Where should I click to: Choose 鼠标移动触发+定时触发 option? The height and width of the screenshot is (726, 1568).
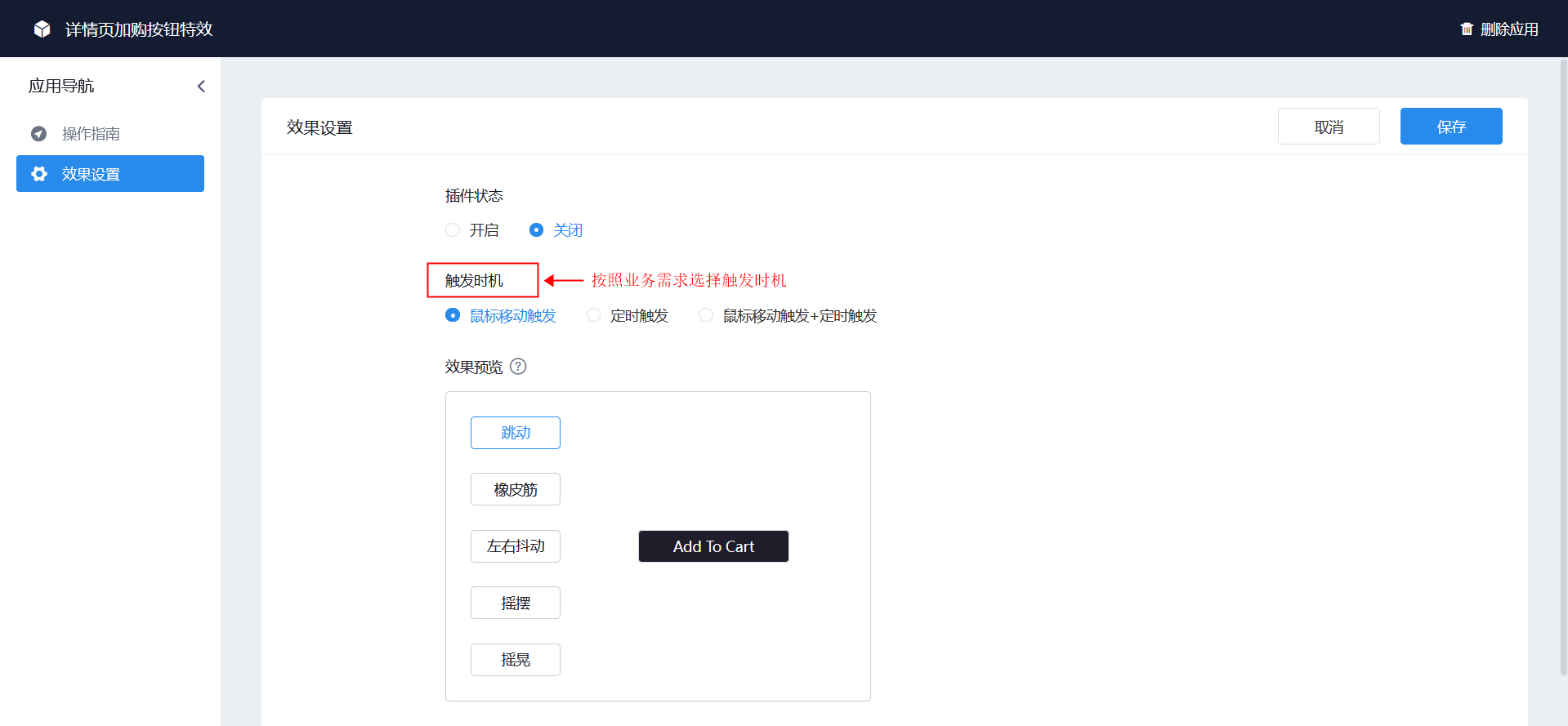(706, 315)
